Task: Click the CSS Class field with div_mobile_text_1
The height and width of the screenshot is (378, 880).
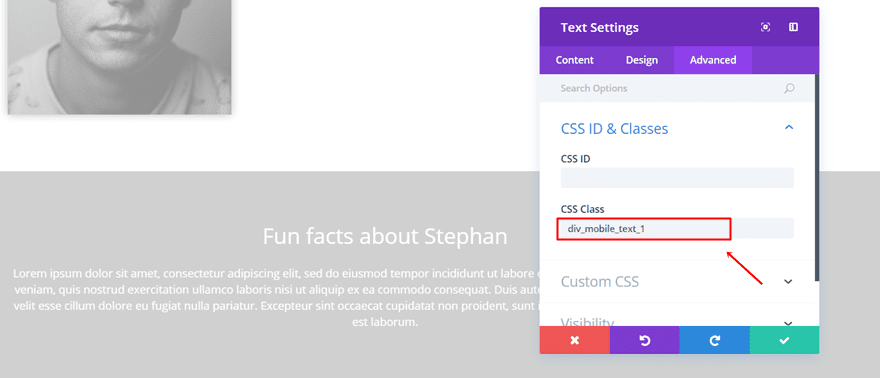Action: click(677, 228)
